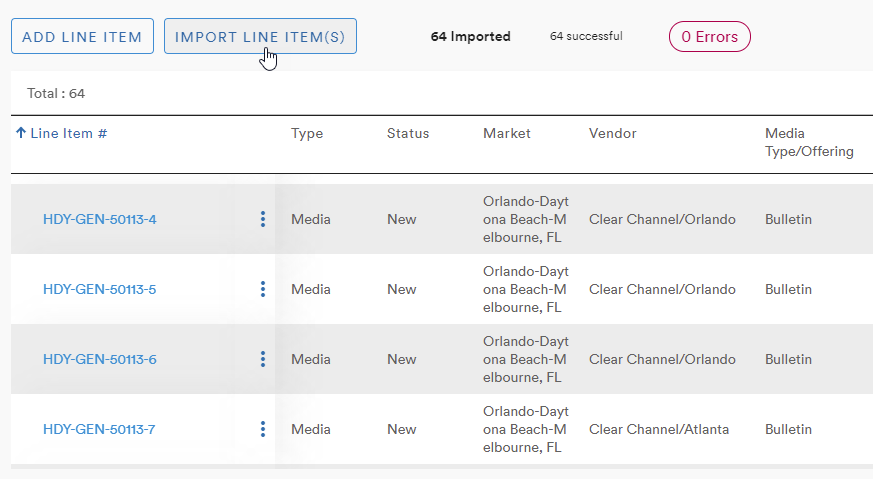
Task: Click the 64 successful text
Action: coord(586,36)
